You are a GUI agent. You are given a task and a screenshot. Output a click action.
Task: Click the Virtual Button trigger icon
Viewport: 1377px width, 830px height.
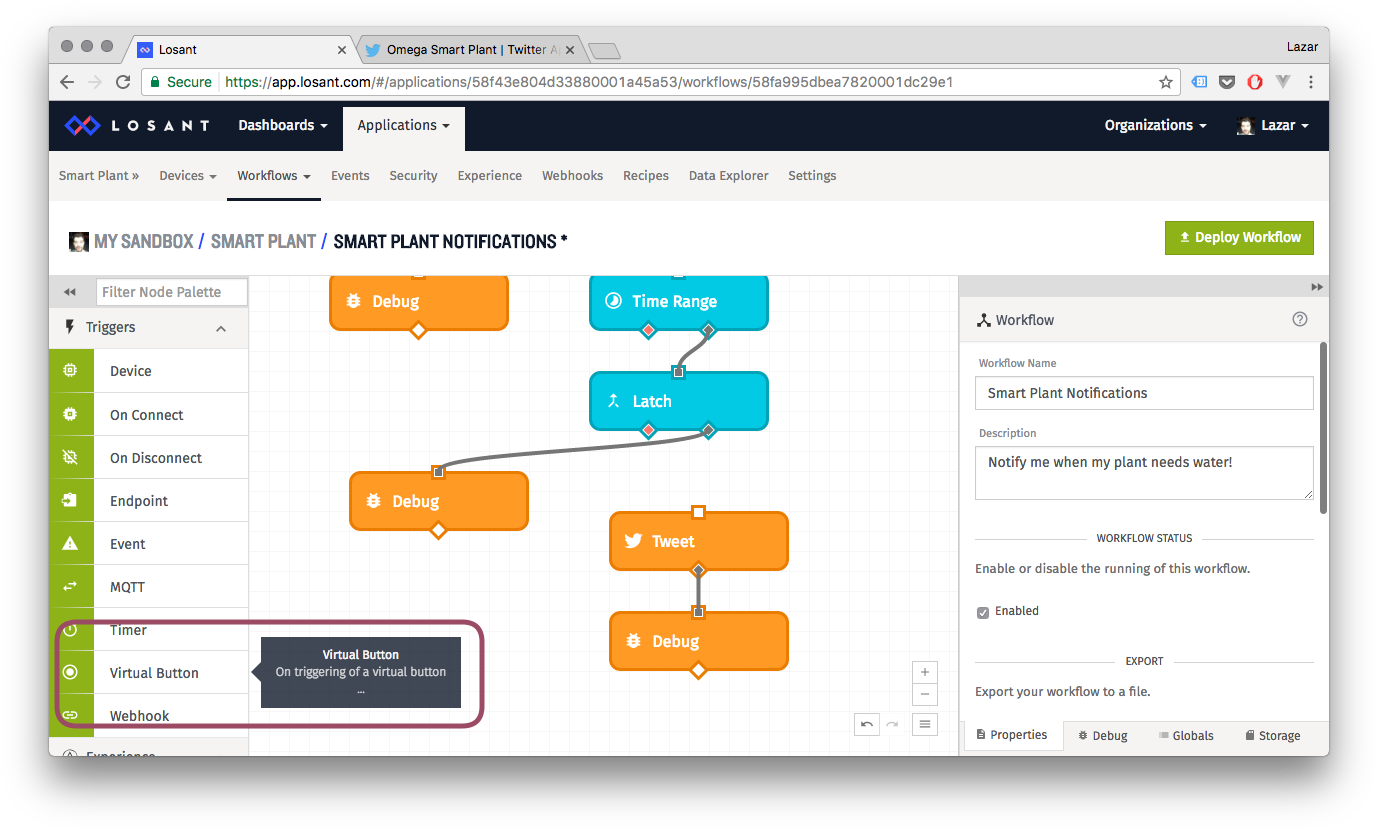(70, 673)
